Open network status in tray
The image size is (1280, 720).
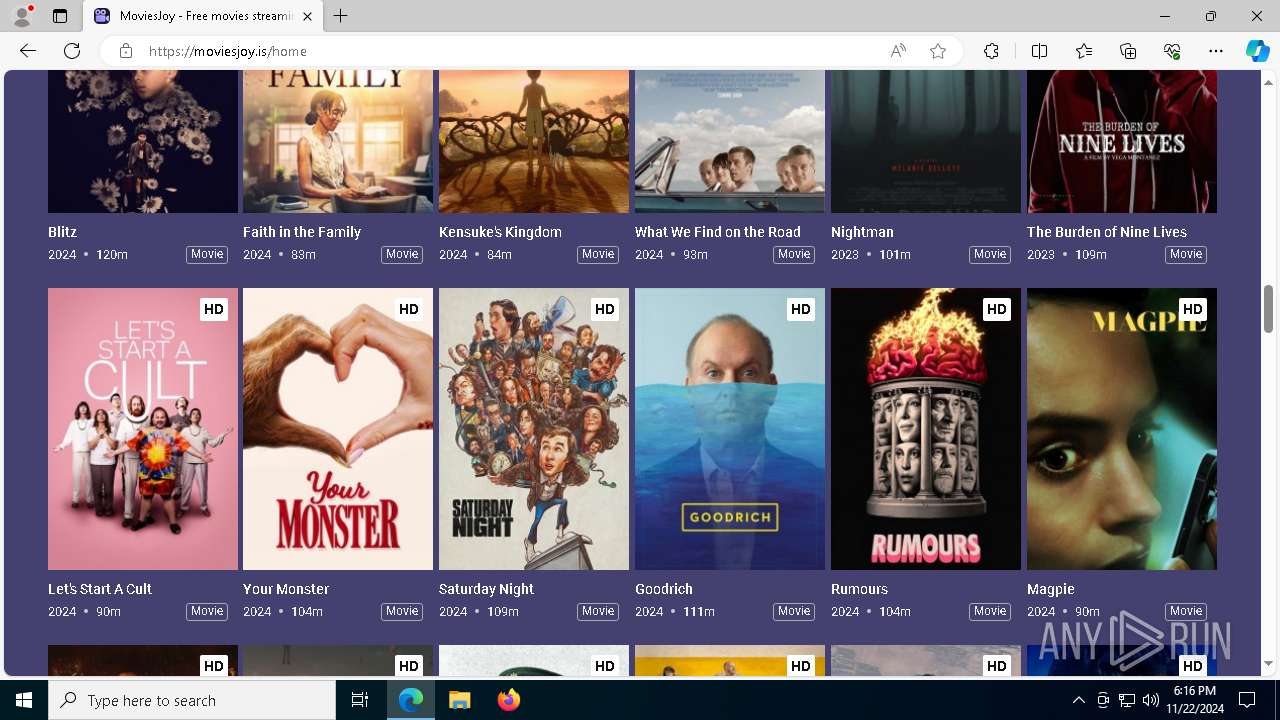point(1127,700)
